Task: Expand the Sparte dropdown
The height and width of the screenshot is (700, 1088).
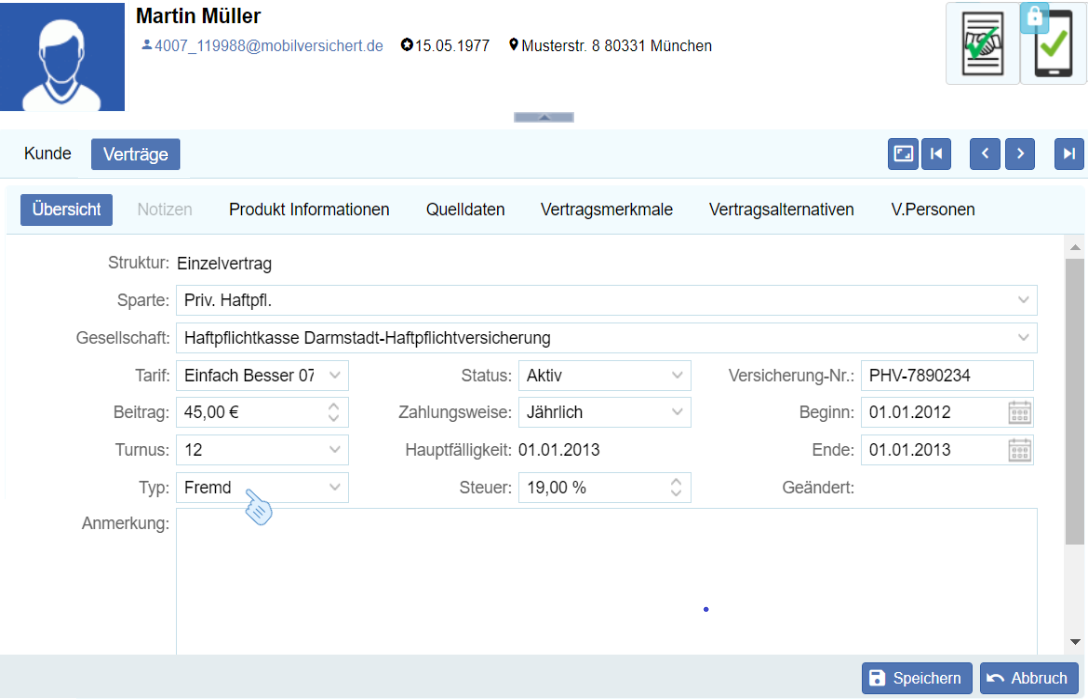Action: pos(1023,300)
